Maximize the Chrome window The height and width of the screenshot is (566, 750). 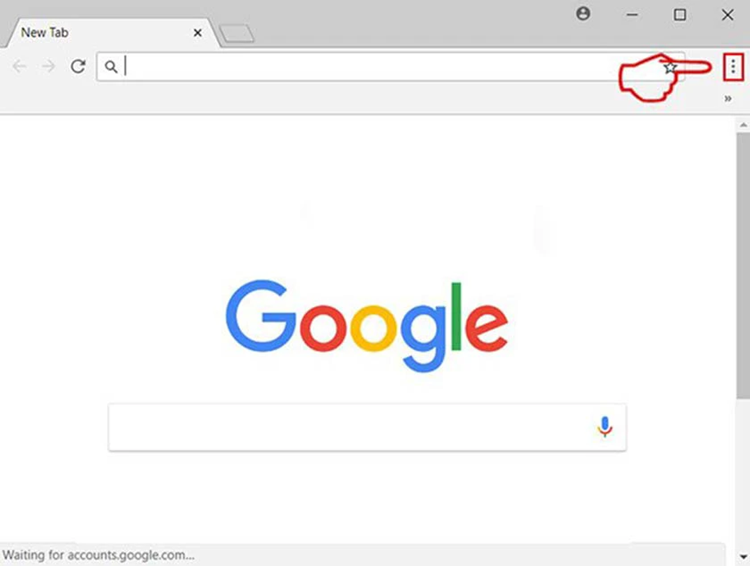[x=680, y=15]
